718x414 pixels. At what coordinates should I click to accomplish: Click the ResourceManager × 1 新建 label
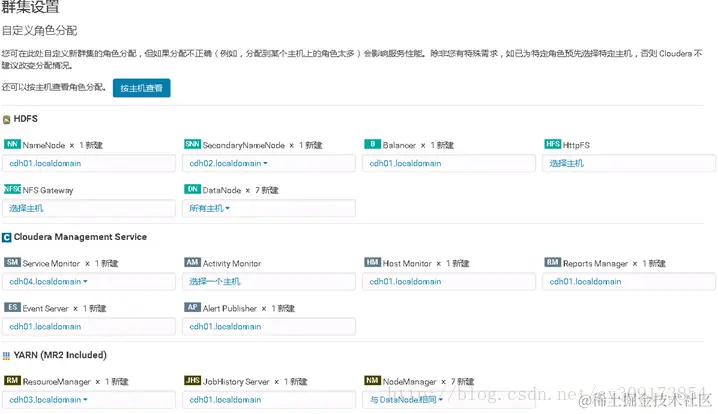click(x=75, y=381)
